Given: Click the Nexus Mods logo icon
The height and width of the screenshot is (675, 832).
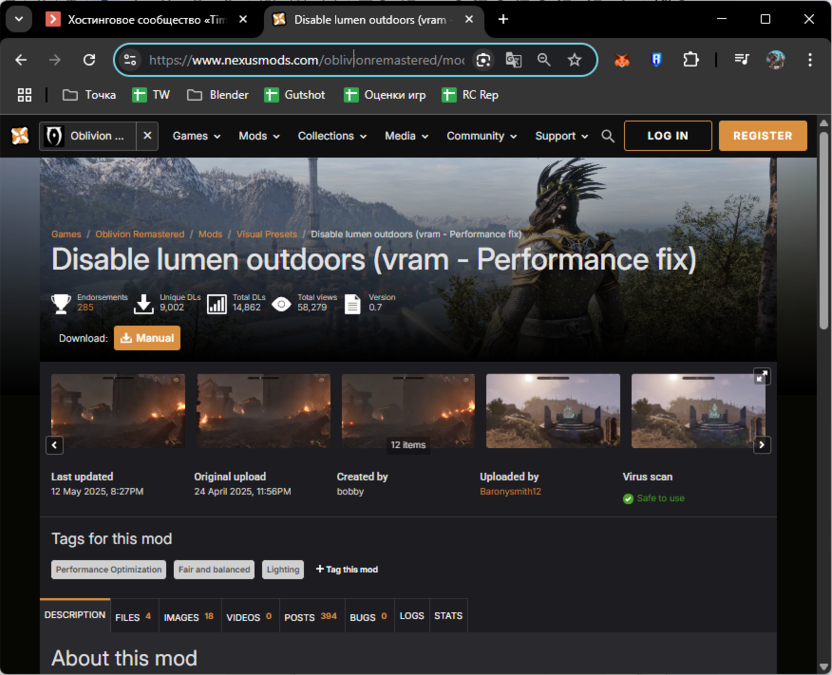Looking at the screenshot, I should coord(20,136).
